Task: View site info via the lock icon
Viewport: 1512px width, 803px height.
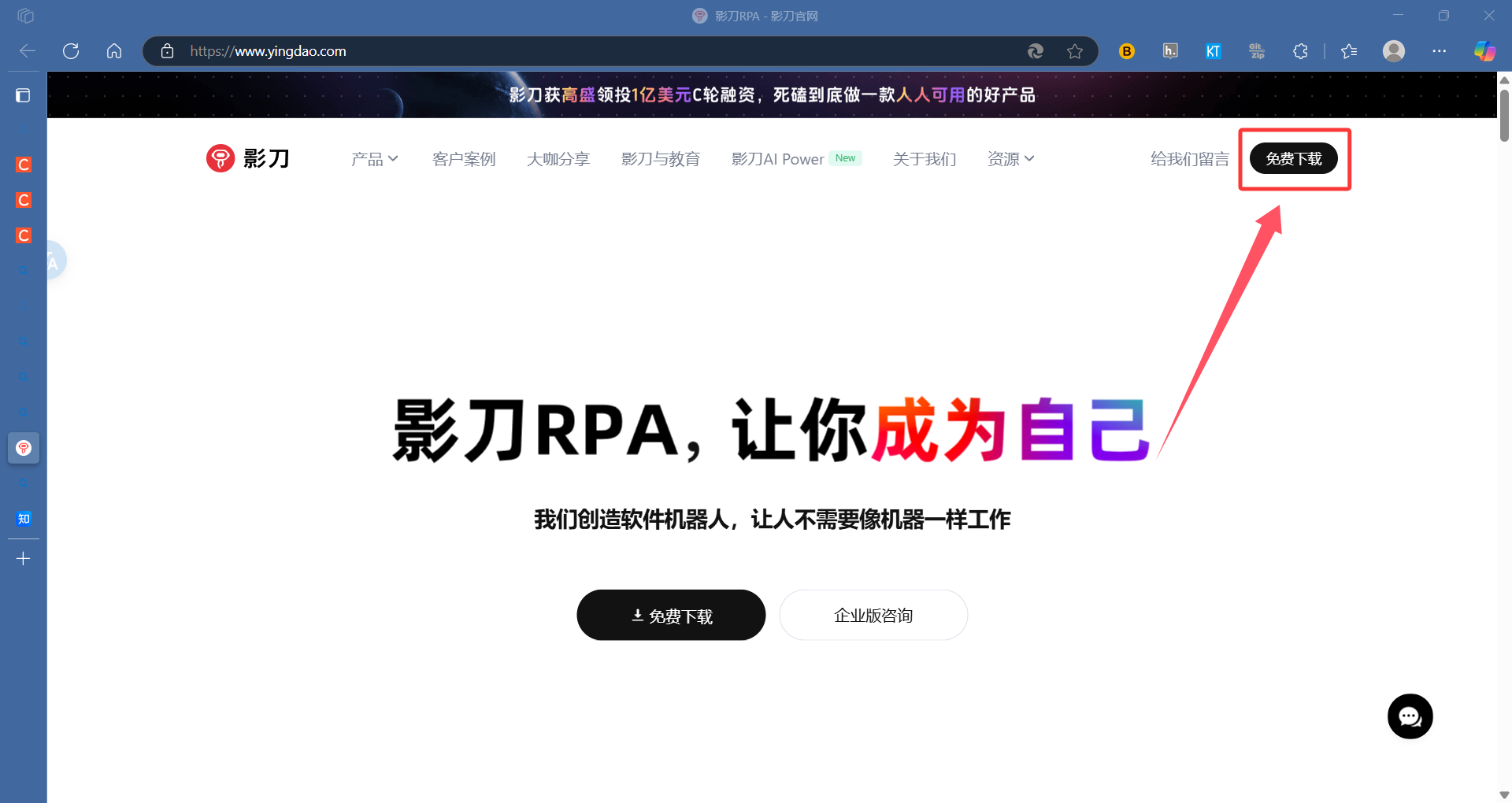Action: coord(167,51)
